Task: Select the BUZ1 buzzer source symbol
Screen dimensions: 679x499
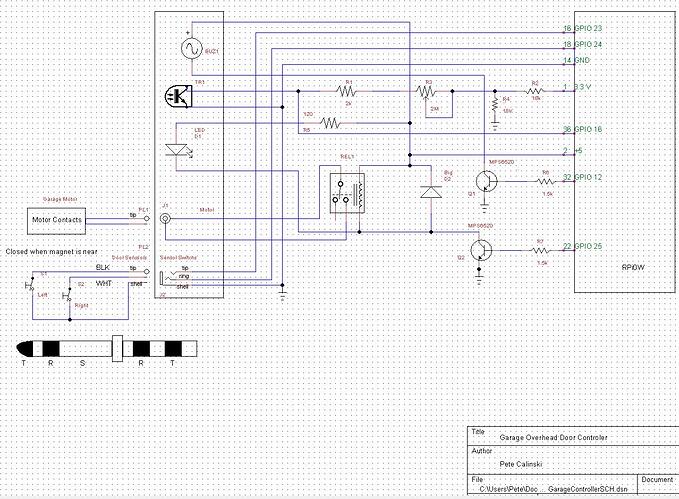Action: [191, 49]
